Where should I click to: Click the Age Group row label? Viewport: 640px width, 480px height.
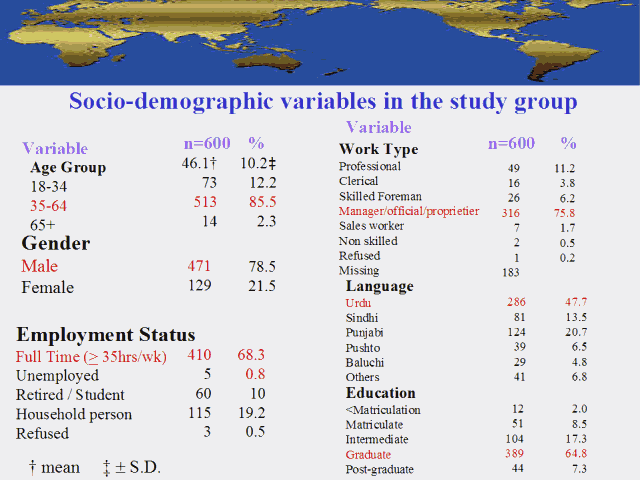68,167
